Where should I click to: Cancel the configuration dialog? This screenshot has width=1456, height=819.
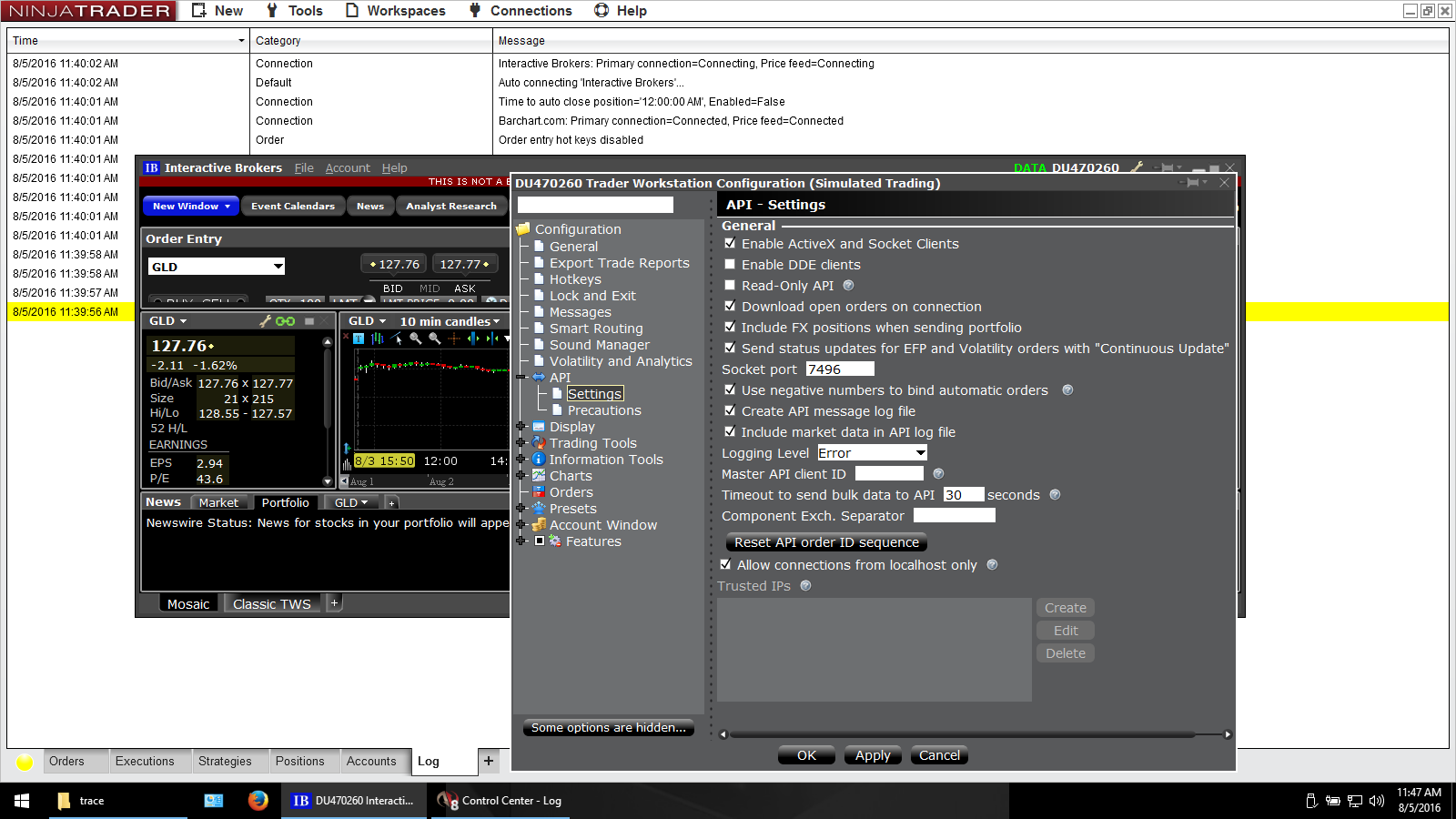[939, 755]
